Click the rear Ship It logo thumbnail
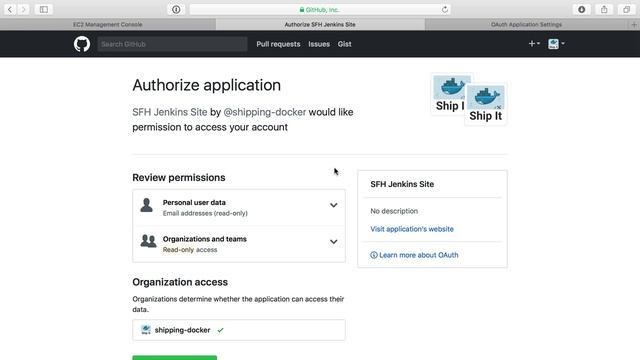Screen dimensions: 640x360 click(449, 95)
